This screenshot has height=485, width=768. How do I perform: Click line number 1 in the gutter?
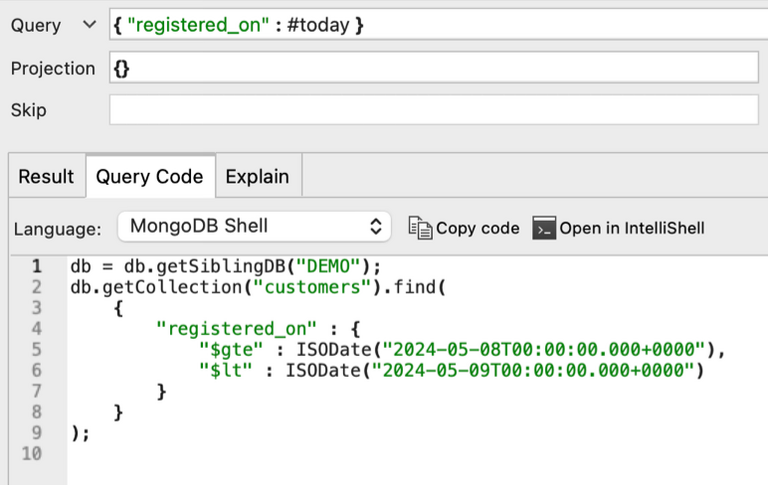tap(37, 266)
